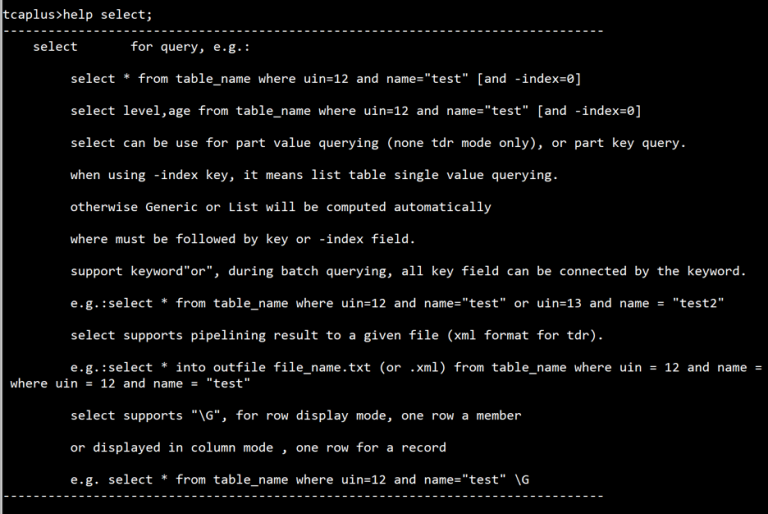Click the 'select level,age' example line
The width and height of the screenshot is (768, 514).
[x=356, y=111]
